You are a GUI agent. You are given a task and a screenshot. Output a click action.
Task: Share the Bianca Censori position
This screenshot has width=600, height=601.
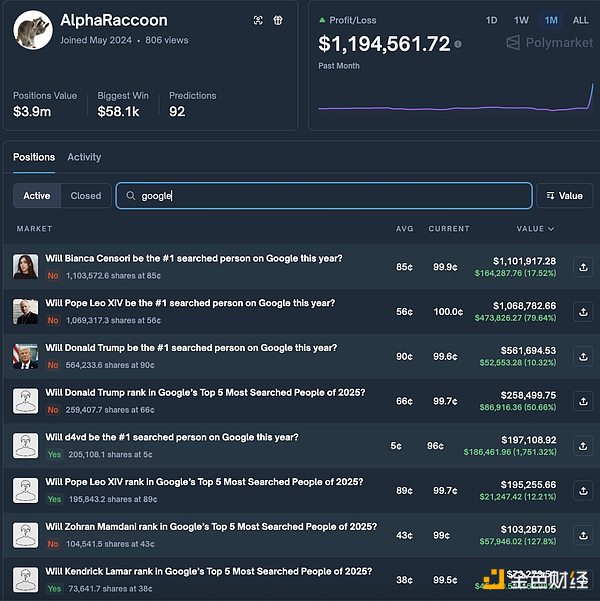click(582, 266)
